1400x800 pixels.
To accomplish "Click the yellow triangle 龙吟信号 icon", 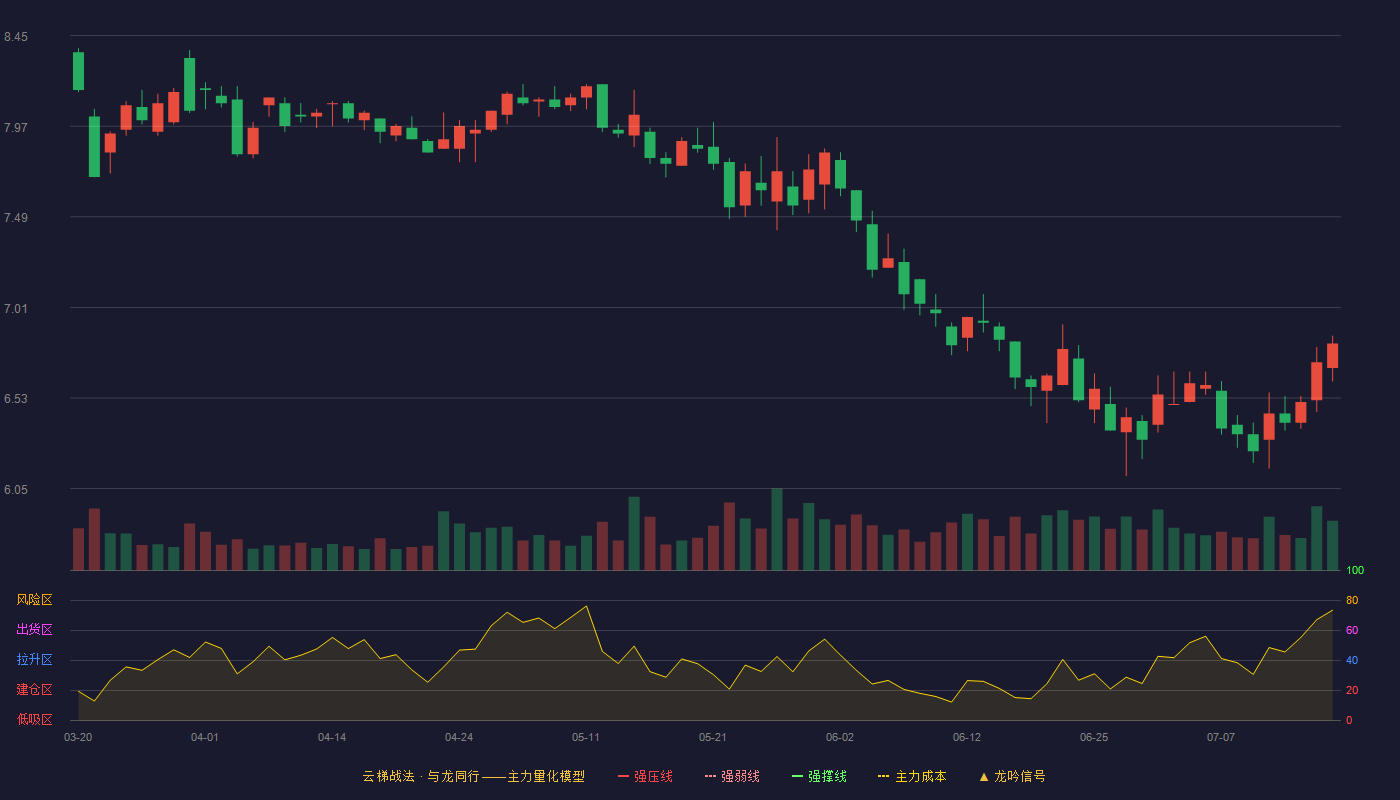I will (984, 776).
